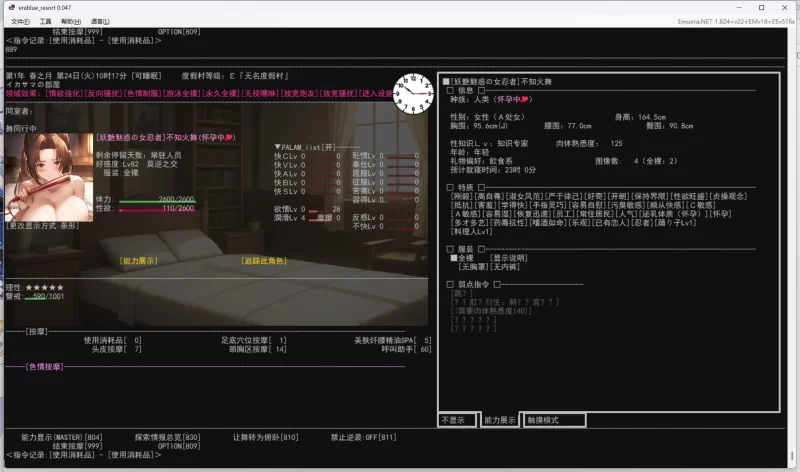Change display mode via 更改显示方式:条形
The image size is (800, 472).
[42, 226]
